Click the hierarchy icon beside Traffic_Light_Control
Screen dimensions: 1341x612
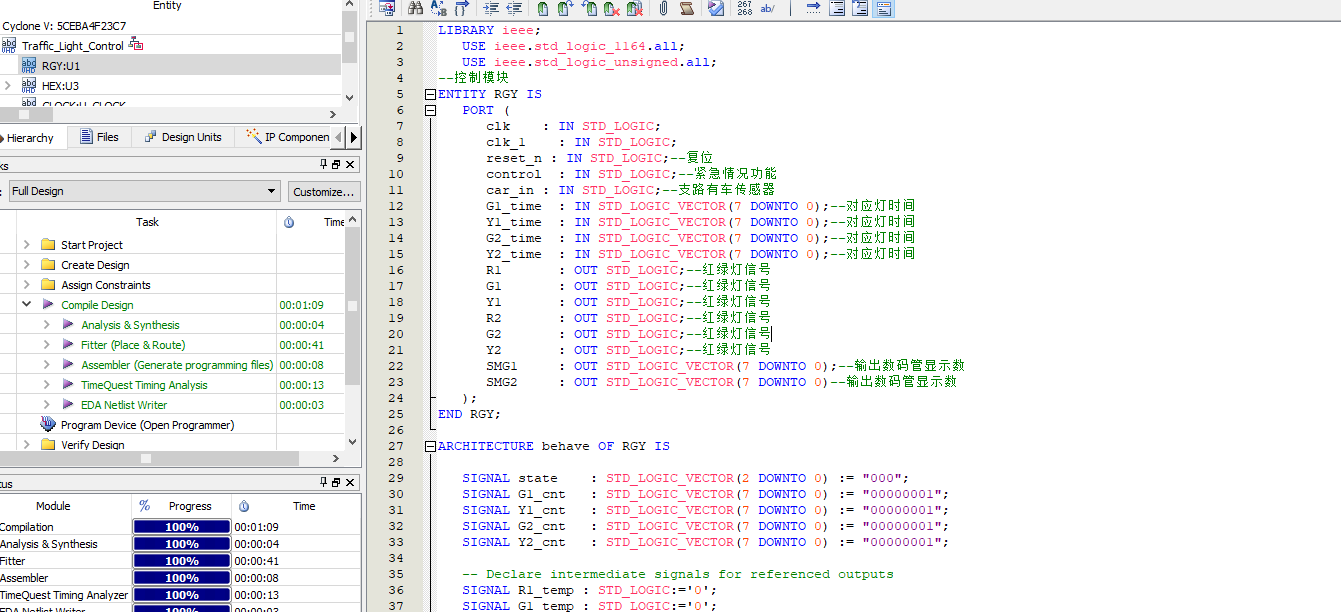click(137, 45)
